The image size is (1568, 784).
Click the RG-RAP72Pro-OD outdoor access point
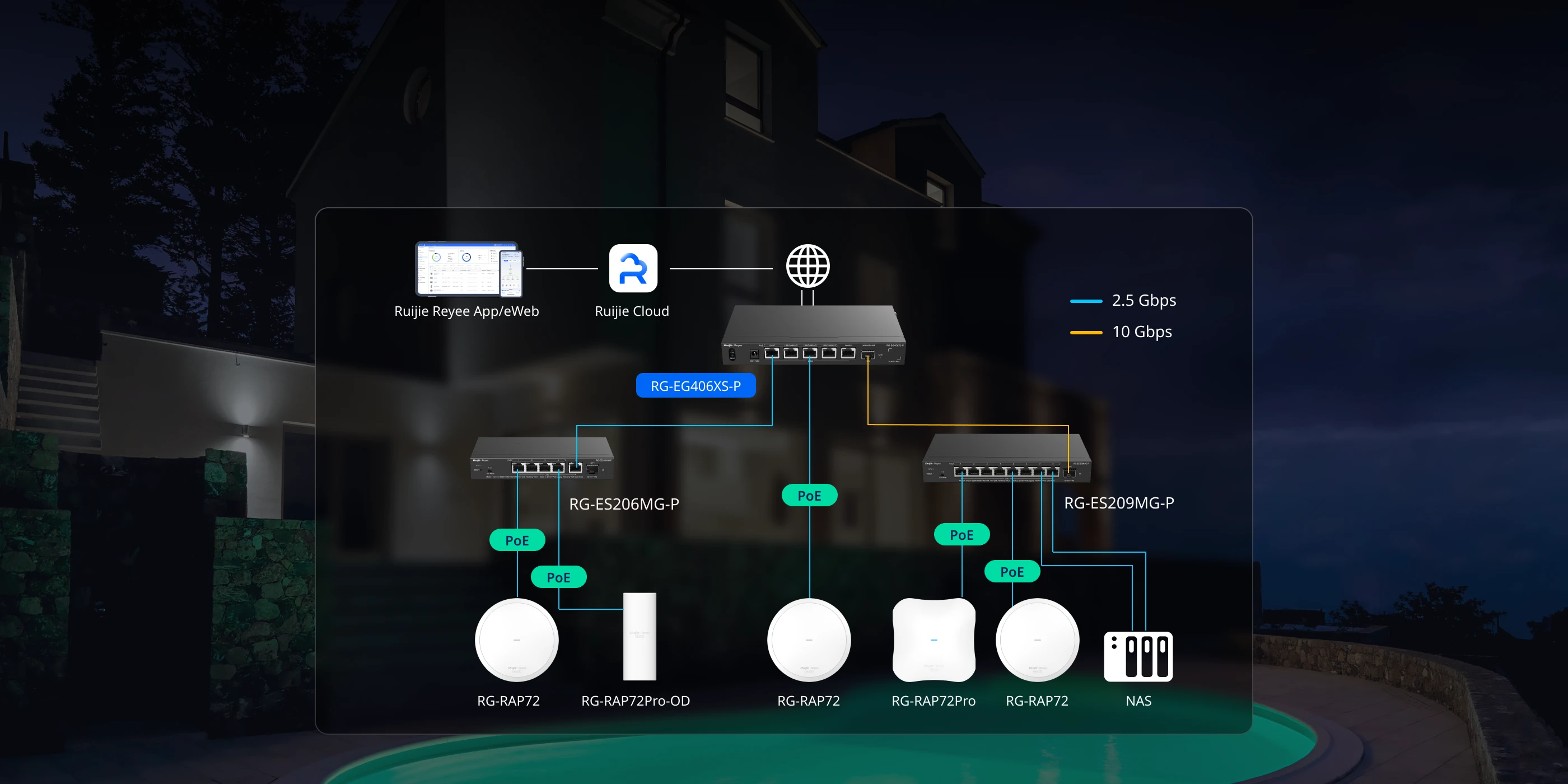pos(639,636)
